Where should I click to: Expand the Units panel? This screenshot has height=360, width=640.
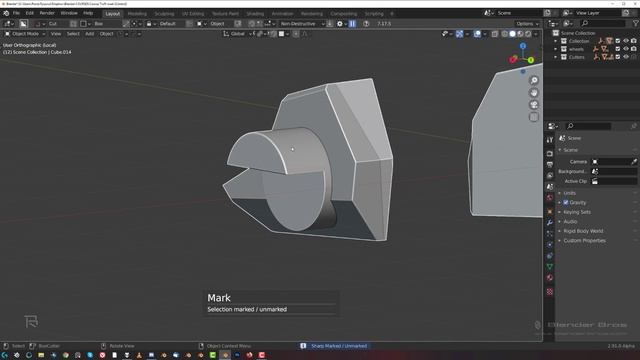coord(569,193)
